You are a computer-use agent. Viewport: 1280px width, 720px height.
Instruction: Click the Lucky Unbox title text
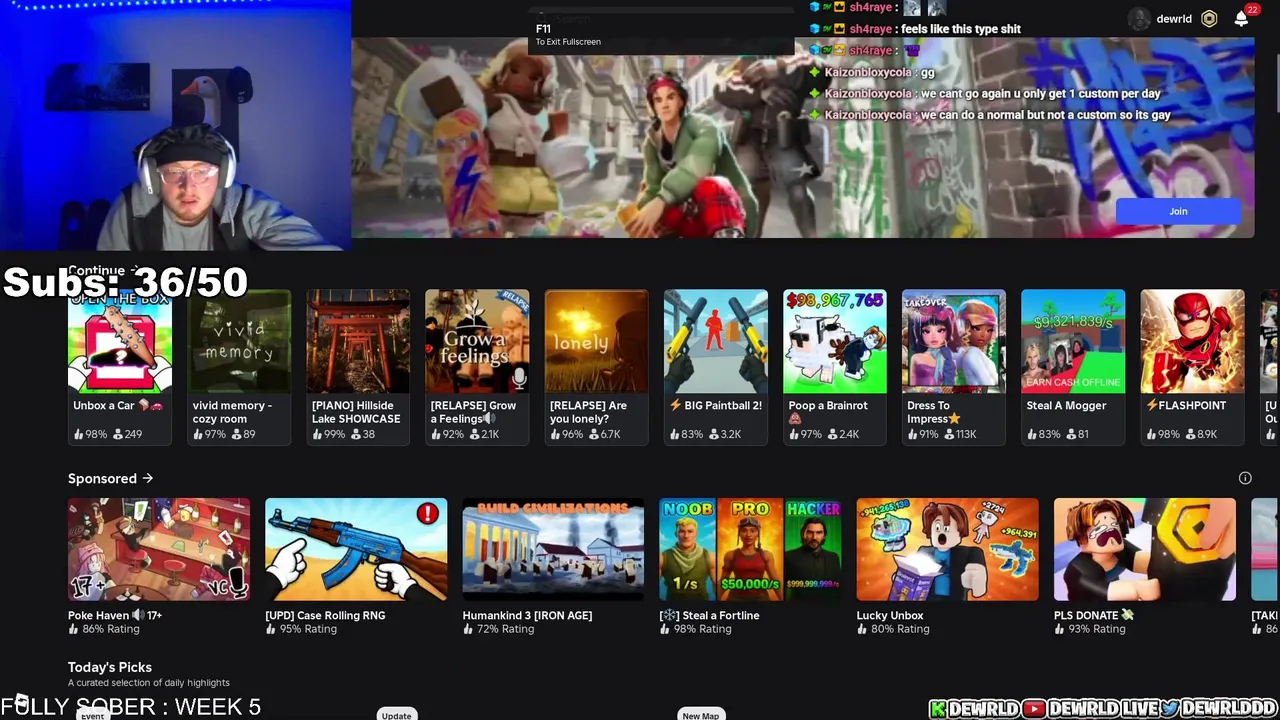click(890, 615)
